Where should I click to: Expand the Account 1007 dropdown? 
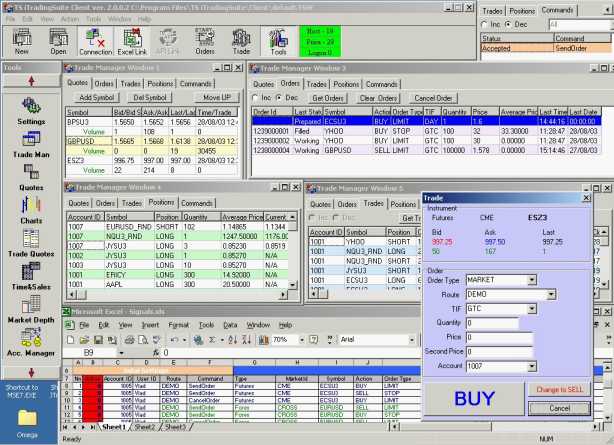[x=532, y=366]
